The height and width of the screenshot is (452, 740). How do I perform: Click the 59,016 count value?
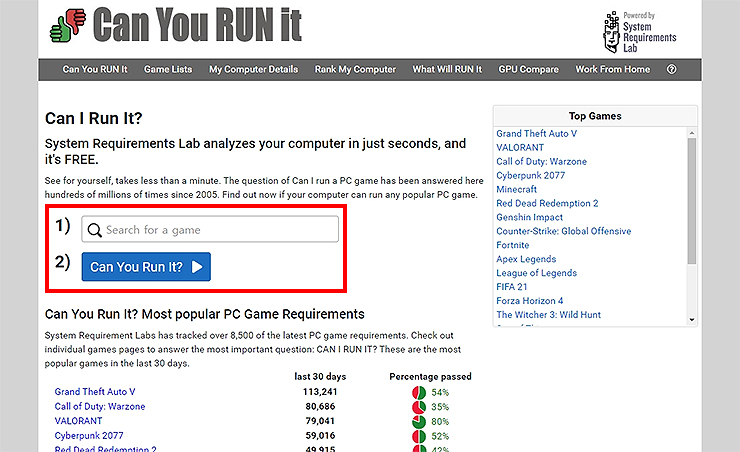point(320,435)
